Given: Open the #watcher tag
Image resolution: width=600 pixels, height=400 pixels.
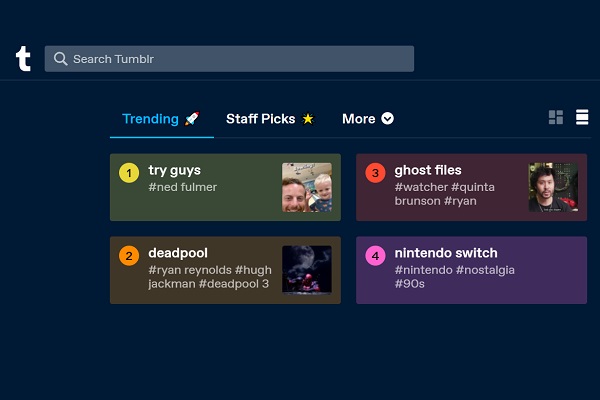Looking at the screenshot, I should pyautogui.click(x=421, y=187).
